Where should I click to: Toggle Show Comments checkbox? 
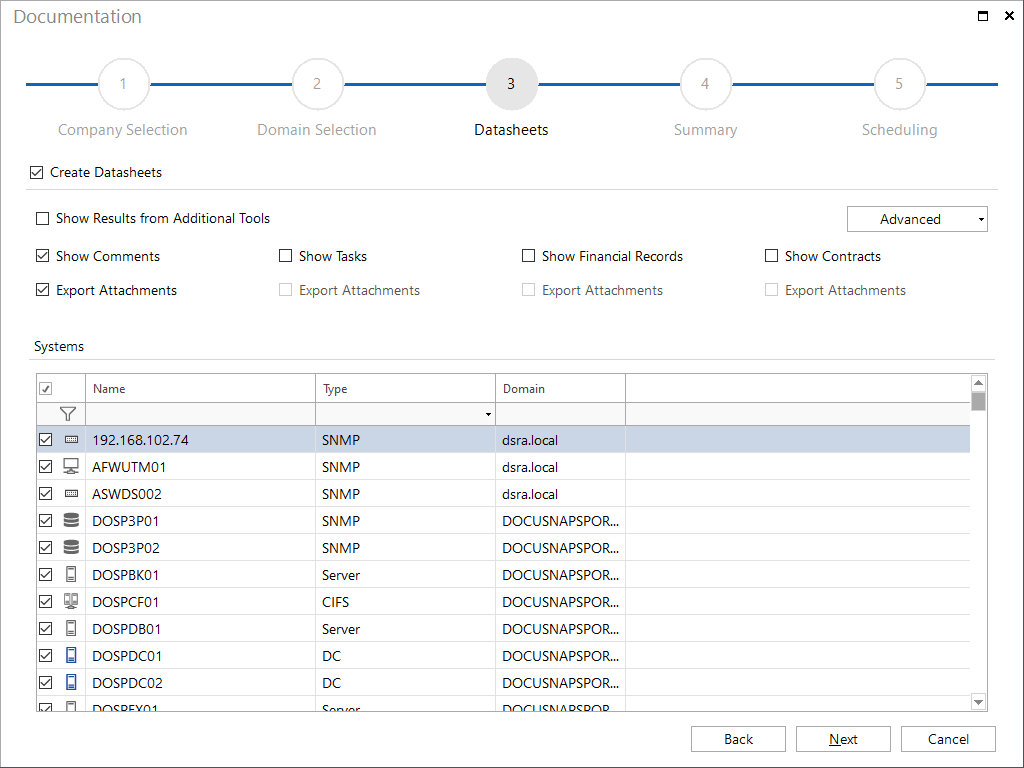[x=42, y=256]
